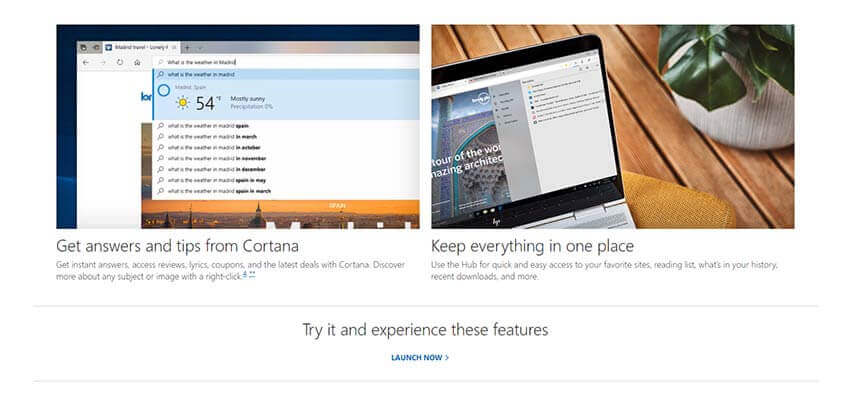Select the Madrid travel - Lonely Planet tab

tap(135, 47)
